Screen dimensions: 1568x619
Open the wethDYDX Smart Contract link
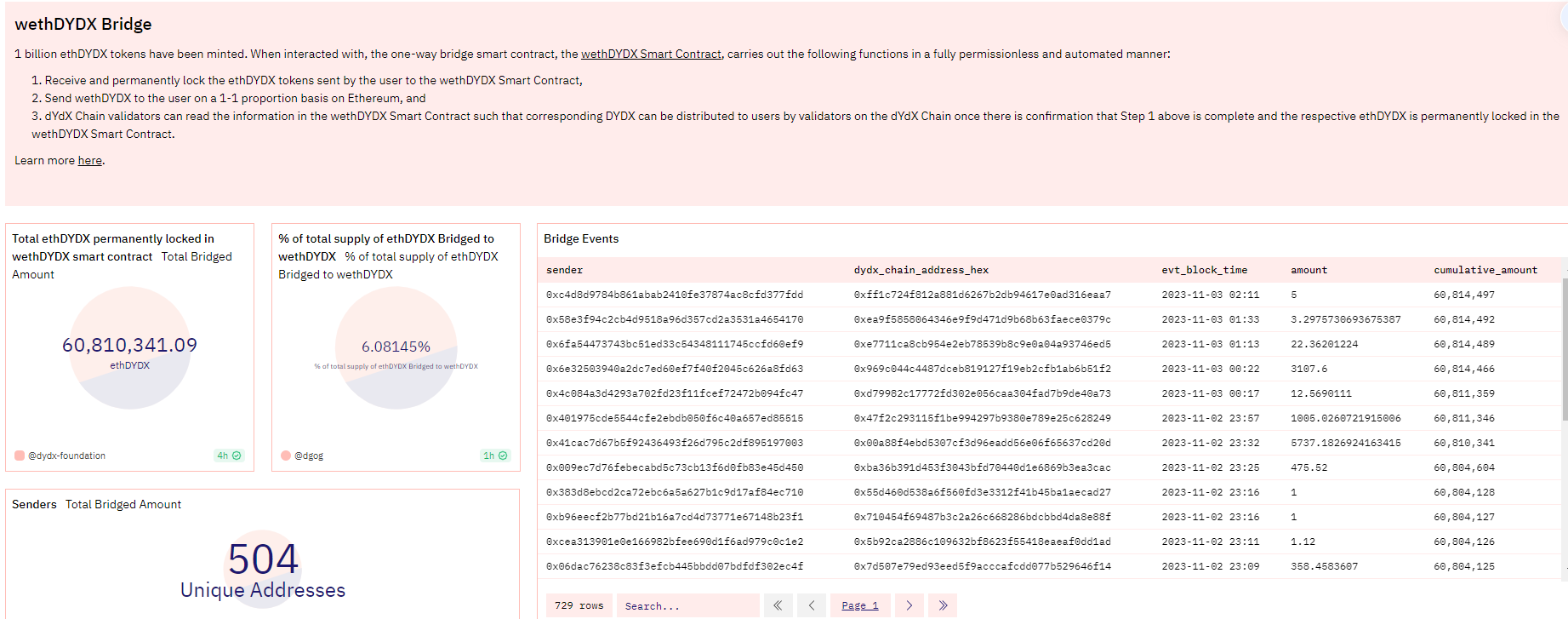click(x=651, y=54)
